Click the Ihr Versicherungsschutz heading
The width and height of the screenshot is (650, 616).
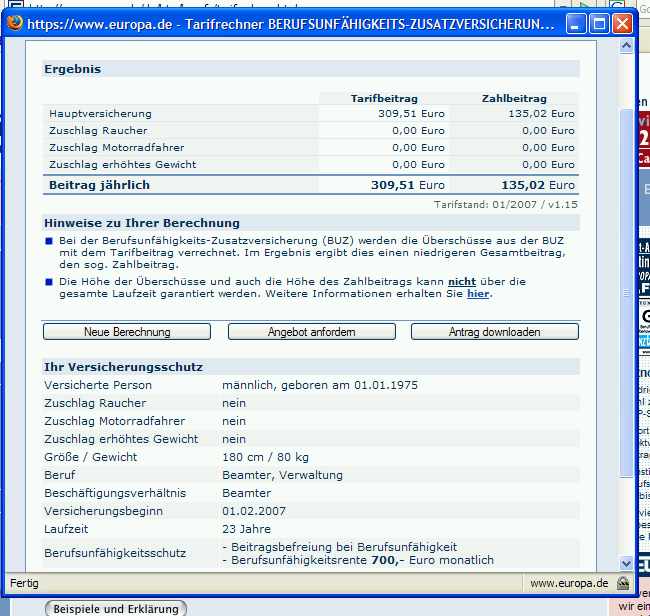click(x=123, y=367)
